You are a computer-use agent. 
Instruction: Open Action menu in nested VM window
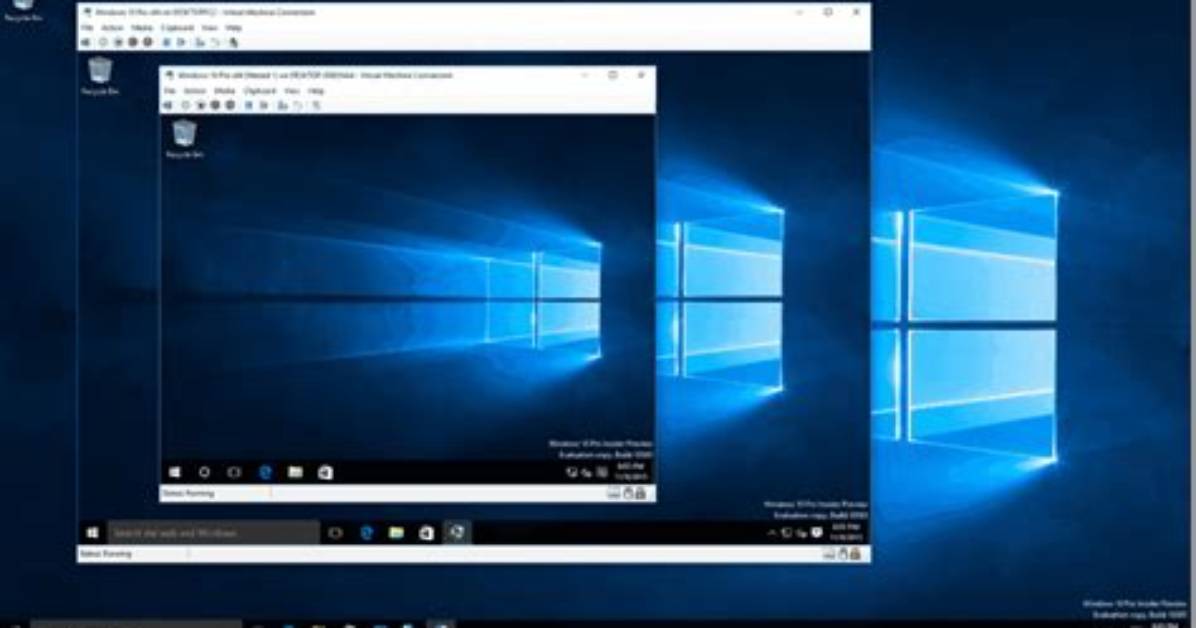point(195,91)
